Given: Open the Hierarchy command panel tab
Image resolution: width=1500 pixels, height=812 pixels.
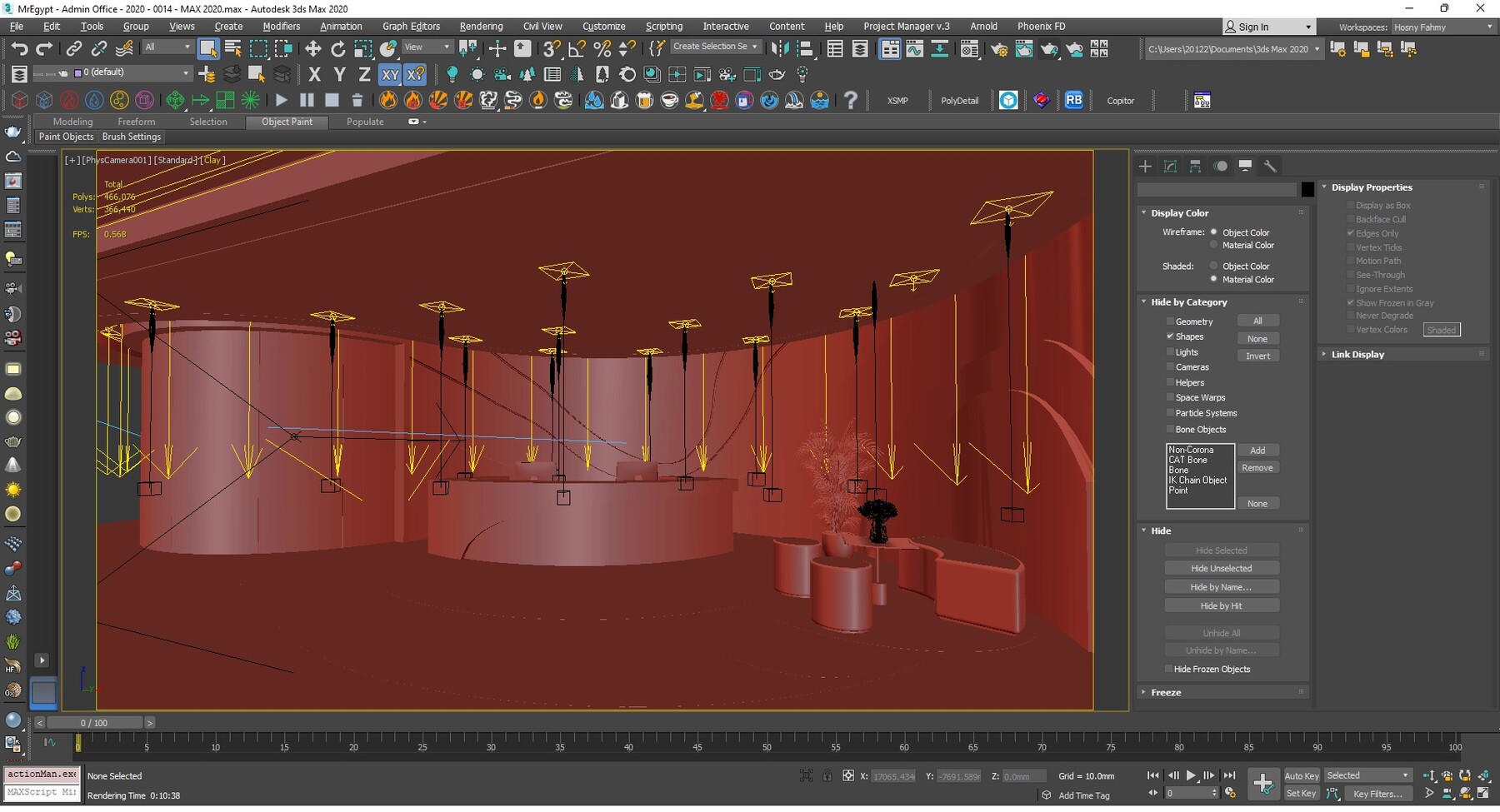Looking at the screenshot, I should (1195, 167).
